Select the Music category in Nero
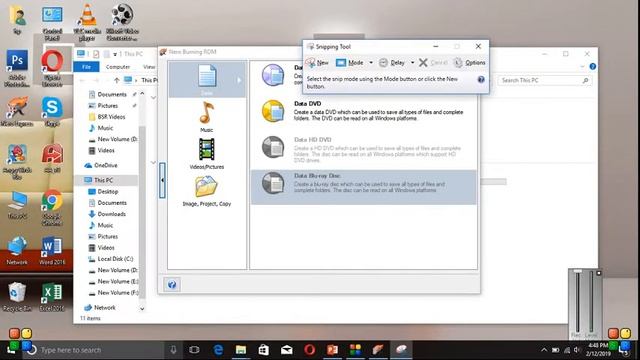This screenshot has height=360, width=640. coord(207,117)
